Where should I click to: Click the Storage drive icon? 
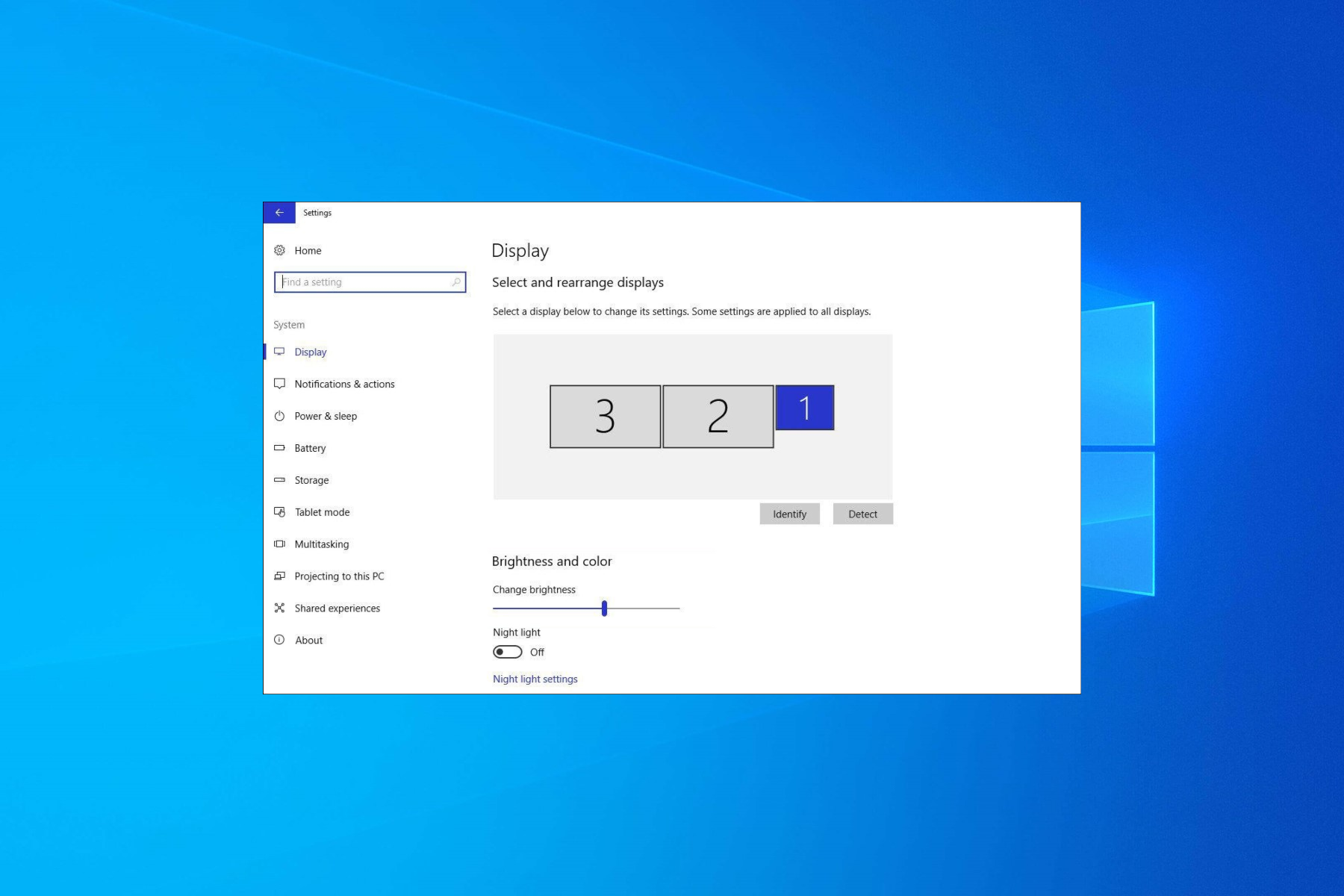point(279,480)
